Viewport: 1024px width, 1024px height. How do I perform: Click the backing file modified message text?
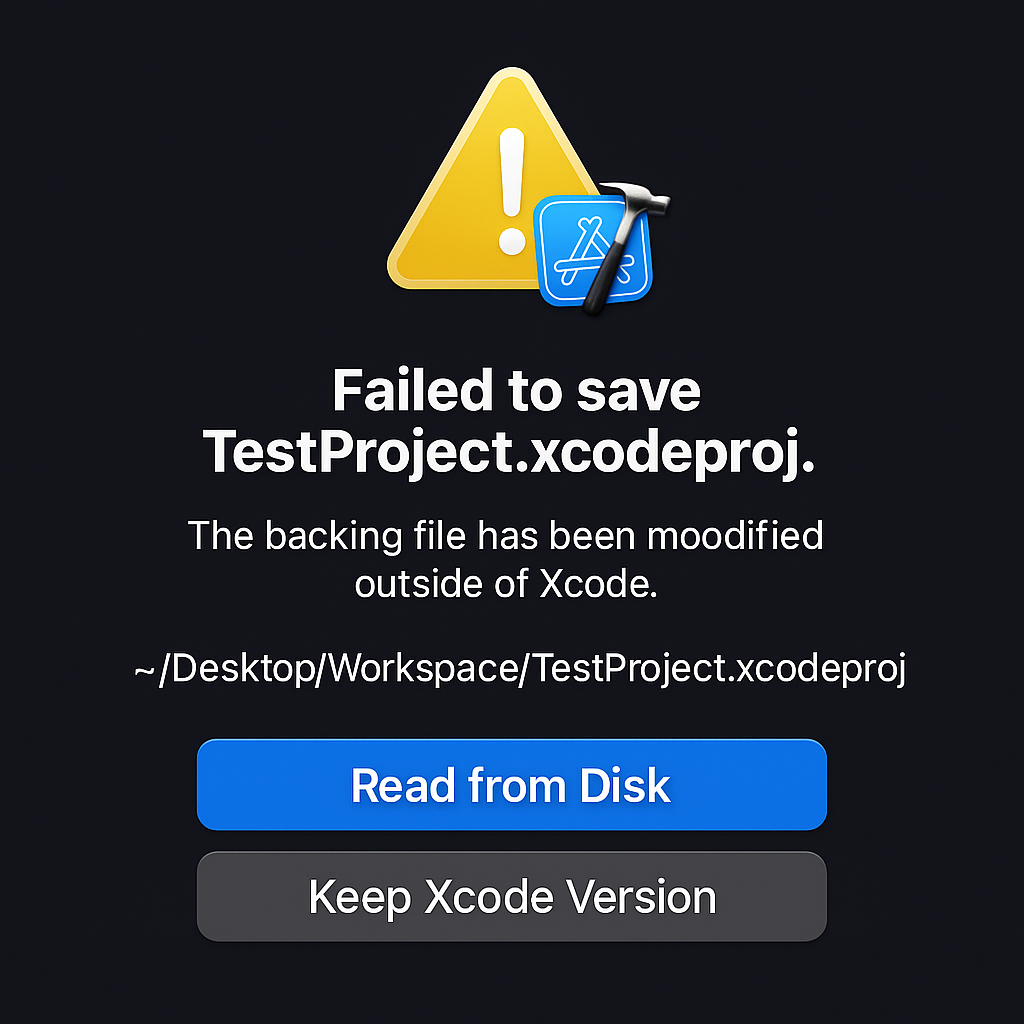pyautogui.click(x=508, y=535)
